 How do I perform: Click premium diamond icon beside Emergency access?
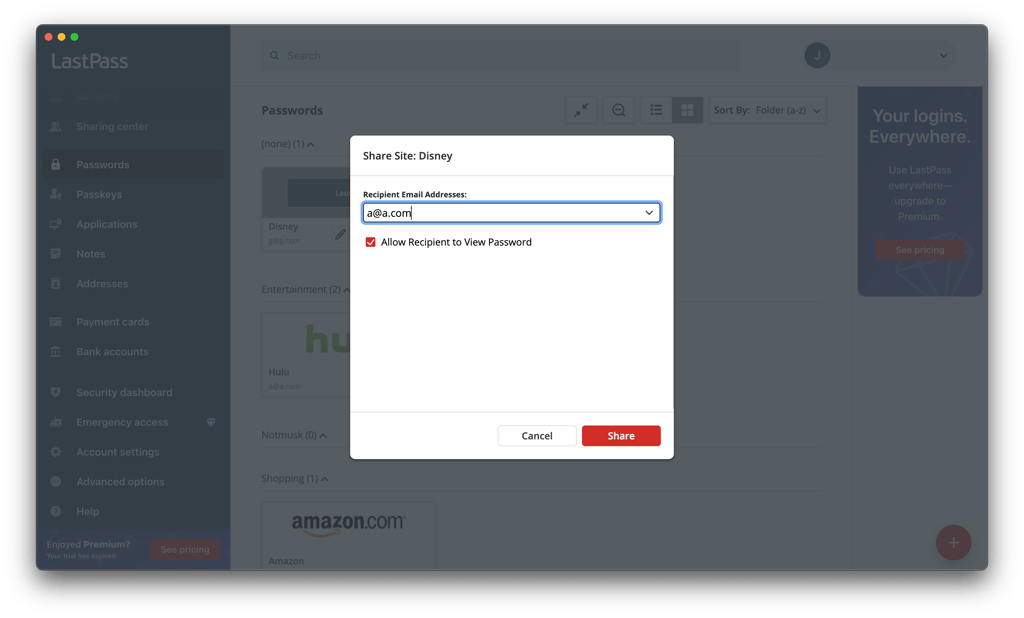[x=211, y=422]
